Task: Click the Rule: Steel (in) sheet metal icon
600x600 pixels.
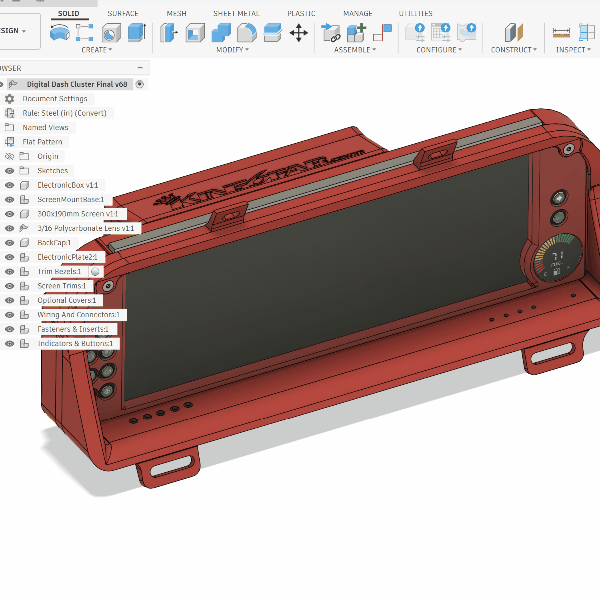Action: [x=10, y=113]
